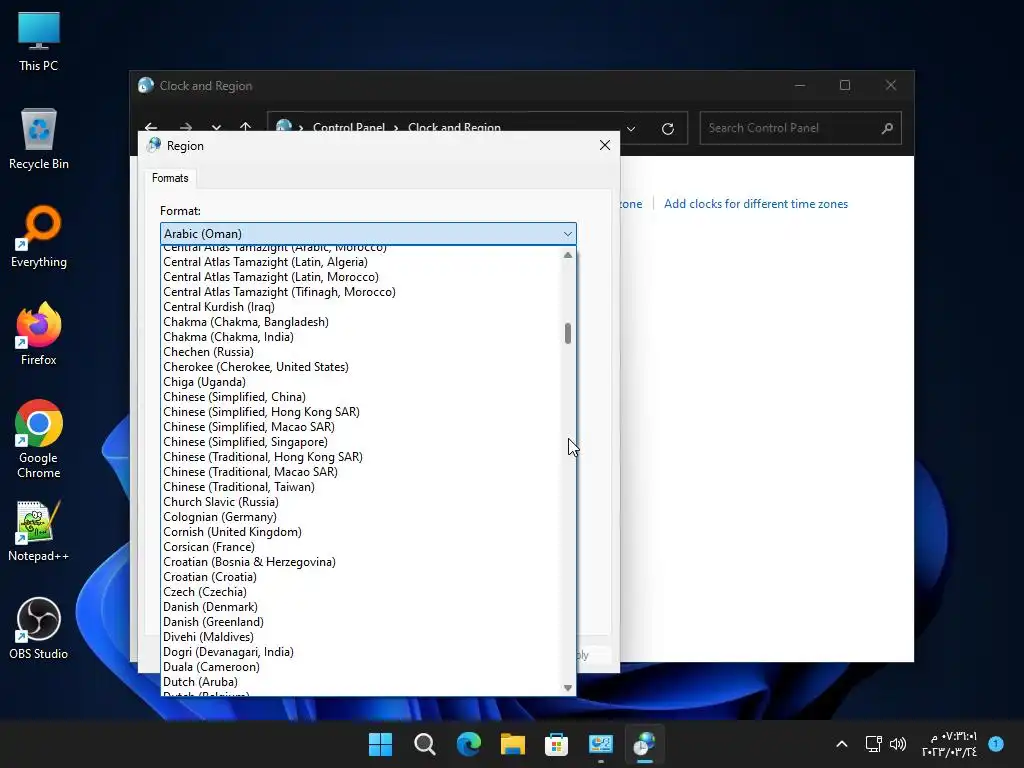This screenshot has height=768, width=1024.
Task: Open Notepad++ desktop shortcut
Action: coord(39,531)
